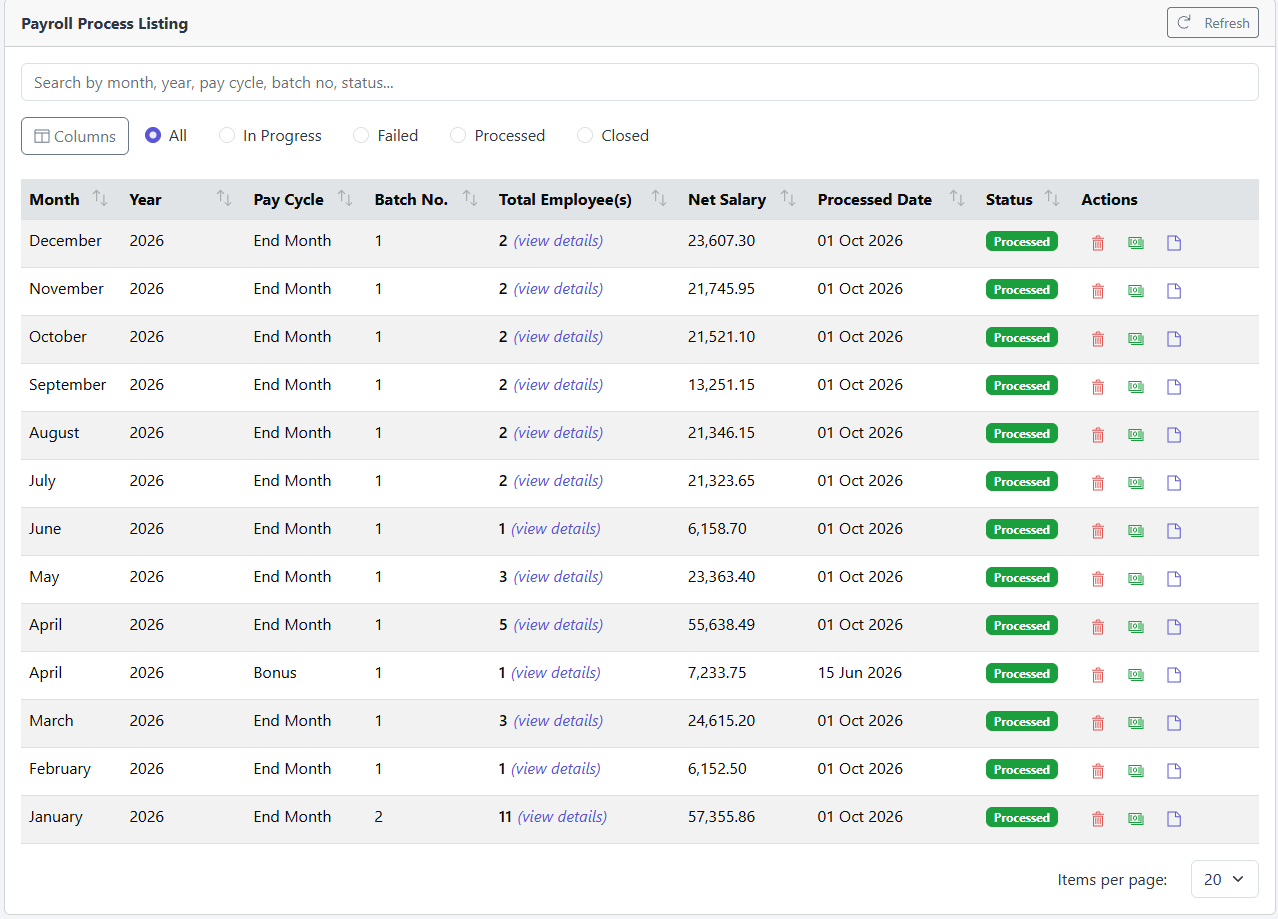Click the Month column header

54,200
